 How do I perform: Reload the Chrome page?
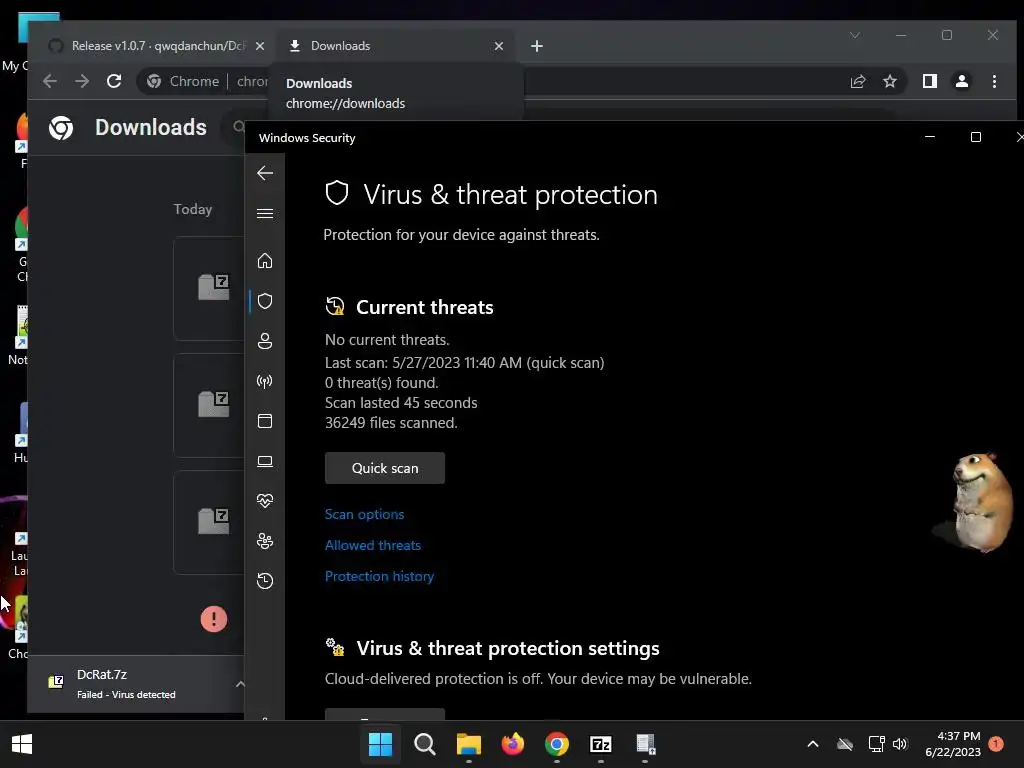(x=114, y=81)
